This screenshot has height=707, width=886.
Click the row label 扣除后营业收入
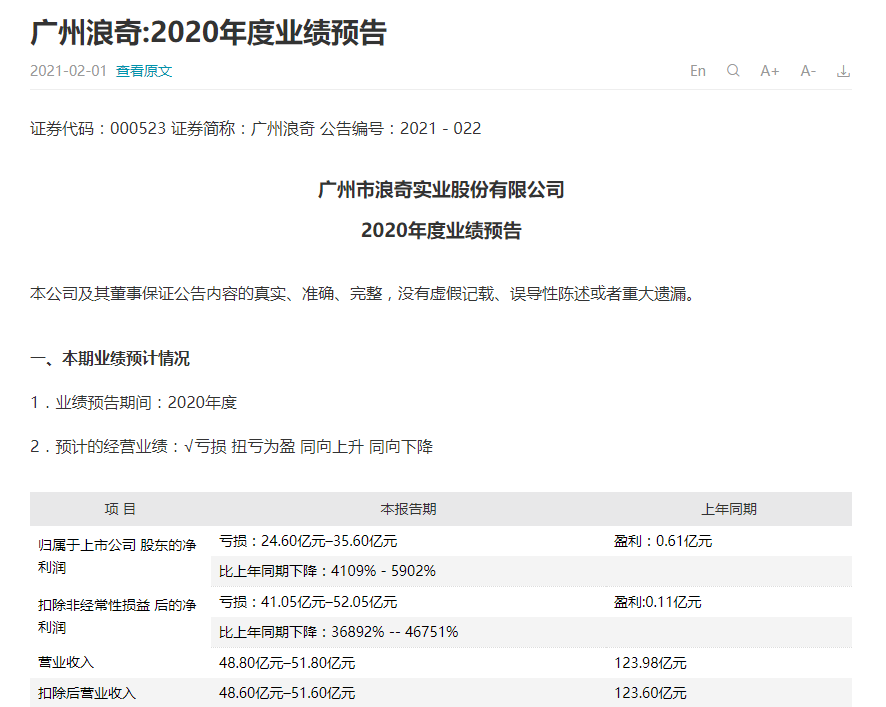(x=86, y=693)
